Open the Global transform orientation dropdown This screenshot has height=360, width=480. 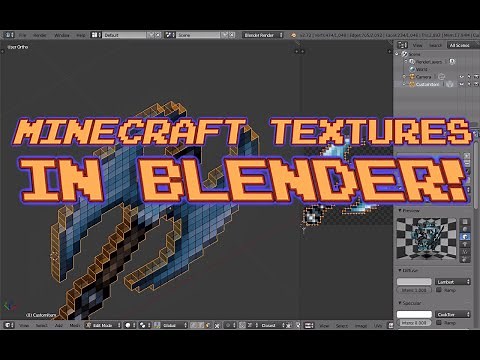(171, 325)
